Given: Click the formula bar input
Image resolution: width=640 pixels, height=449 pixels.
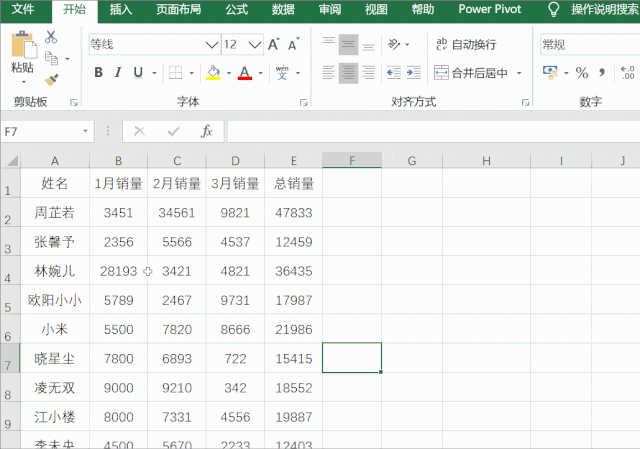Looking at the screenshot, I should pyautogui.click(x=433, y=131).
